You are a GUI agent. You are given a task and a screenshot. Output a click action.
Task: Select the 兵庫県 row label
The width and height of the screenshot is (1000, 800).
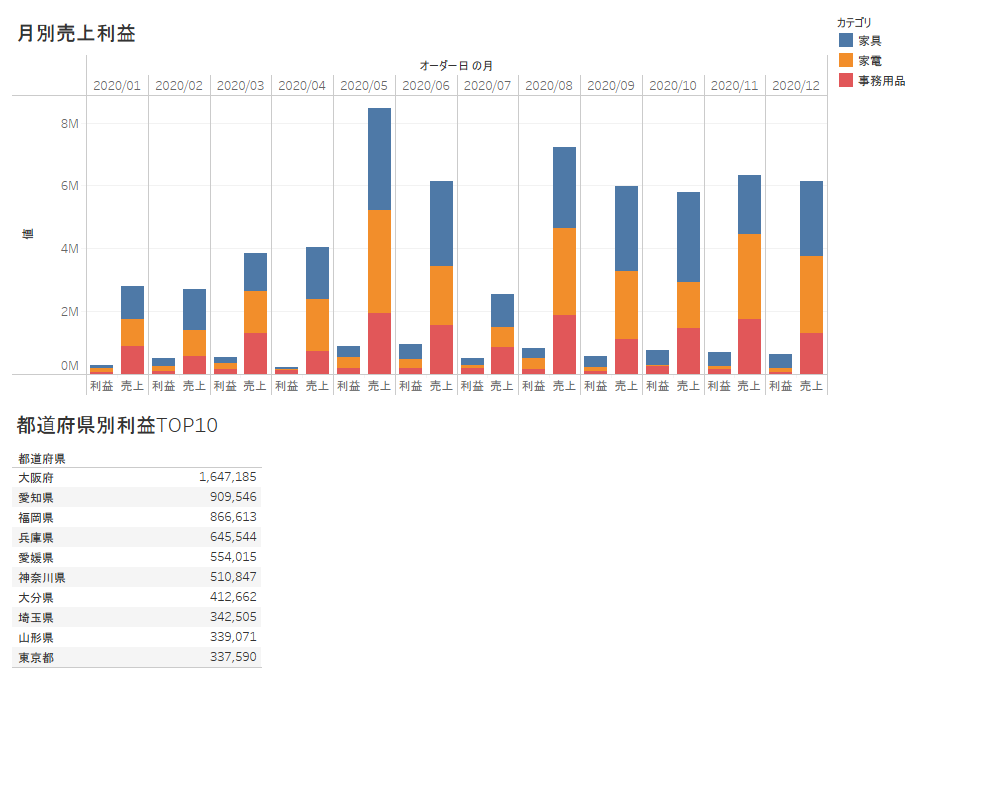pyautogui.click(x=36, y=538)
